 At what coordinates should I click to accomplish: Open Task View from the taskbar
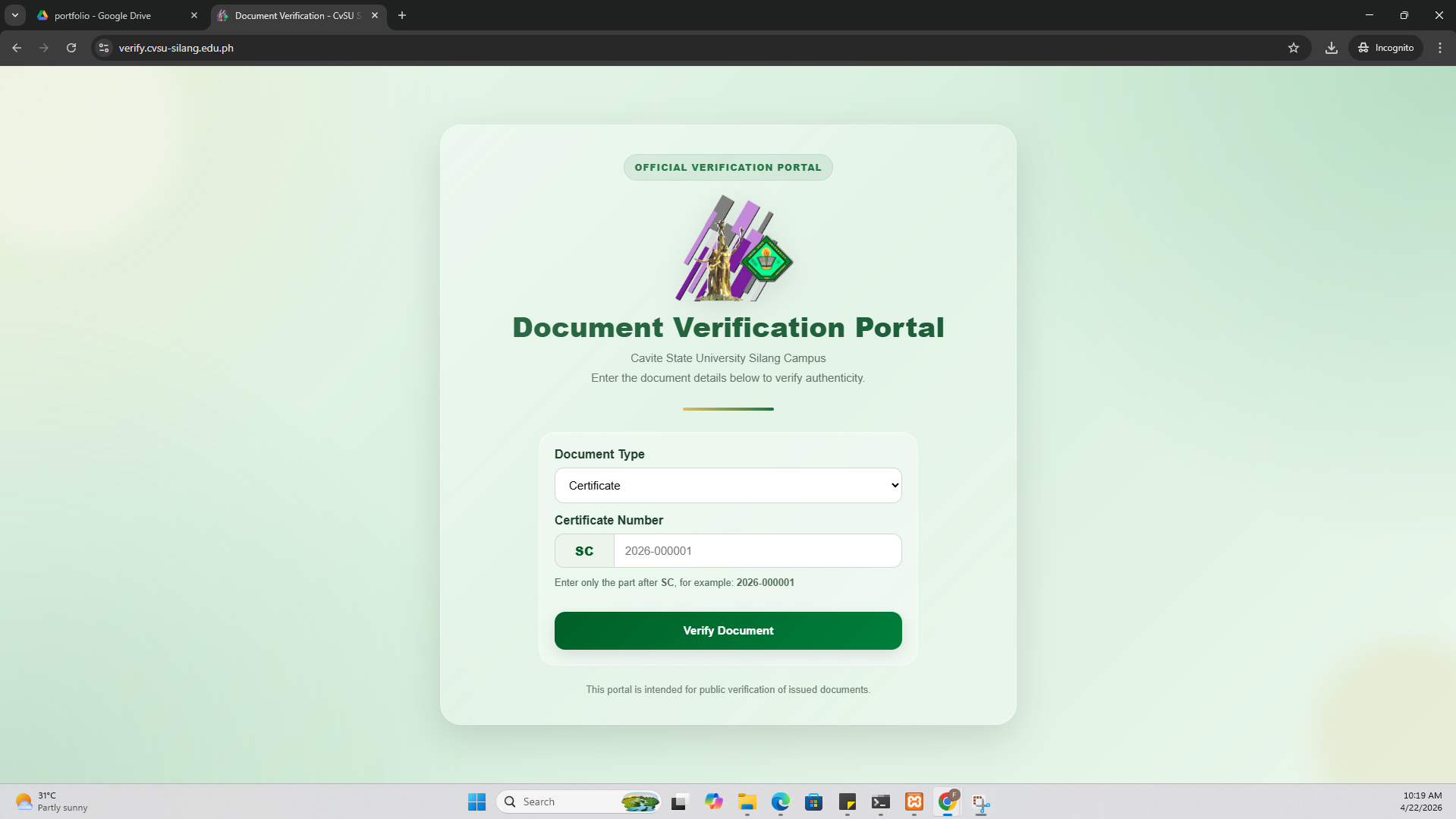pyautogui.click(x=679, y=802)
